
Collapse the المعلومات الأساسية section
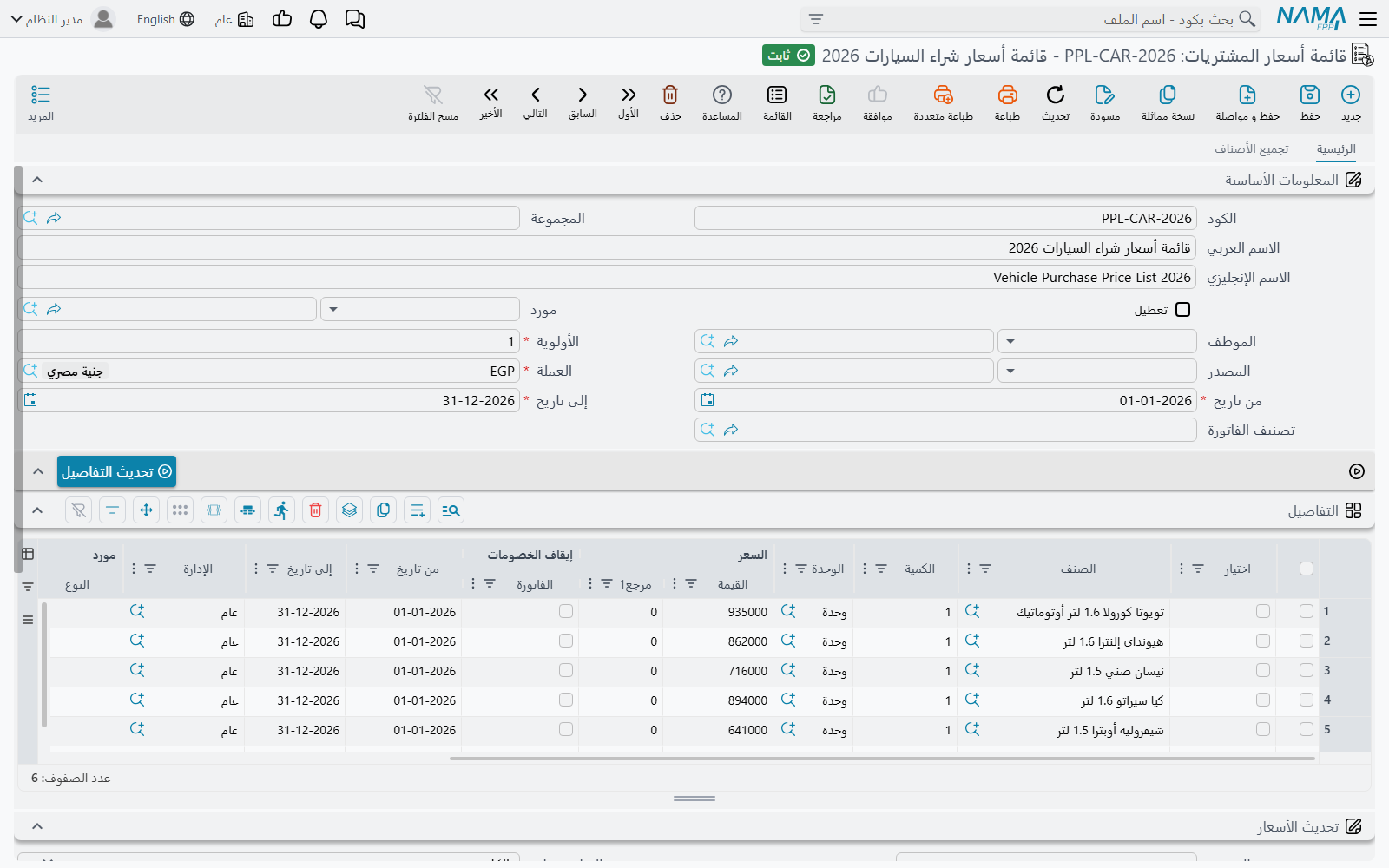pyautogui.click(x=37, y=180)
